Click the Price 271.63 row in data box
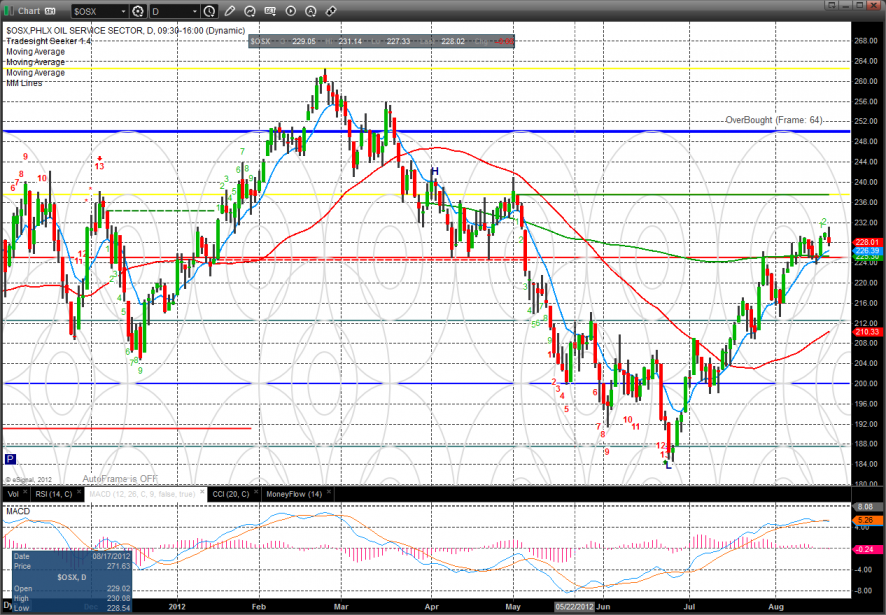This screenshot has width=886, height=615. click(x=72, y=566)
